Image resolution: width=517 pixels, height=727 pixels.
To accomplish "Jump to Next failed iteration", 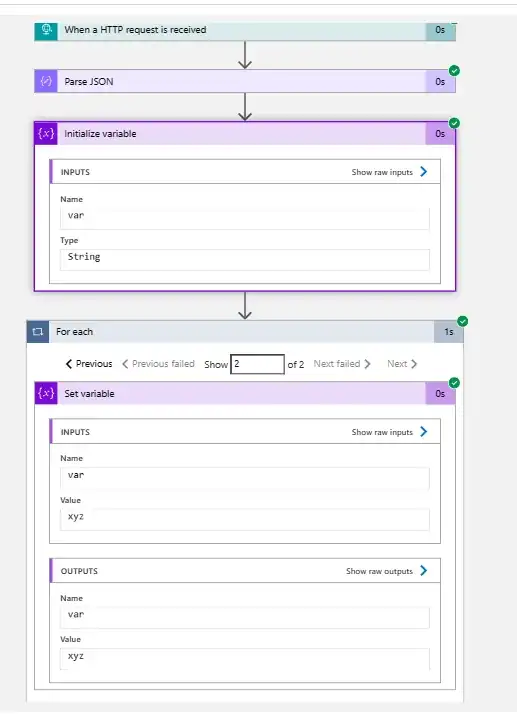I will click(x=342, y=364).
